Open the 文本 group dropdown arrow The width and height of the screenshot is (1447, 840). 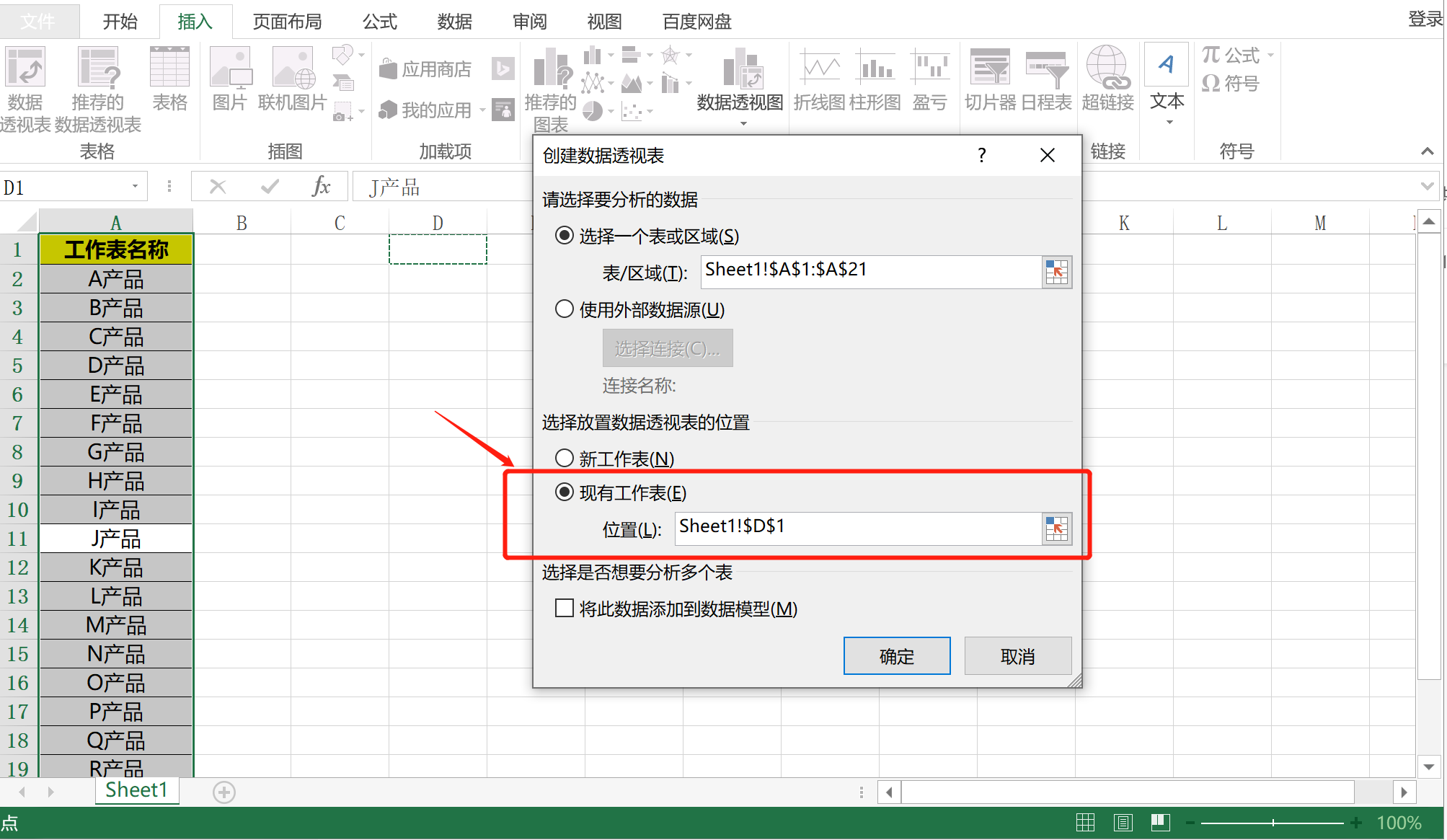coord(1169,122)
